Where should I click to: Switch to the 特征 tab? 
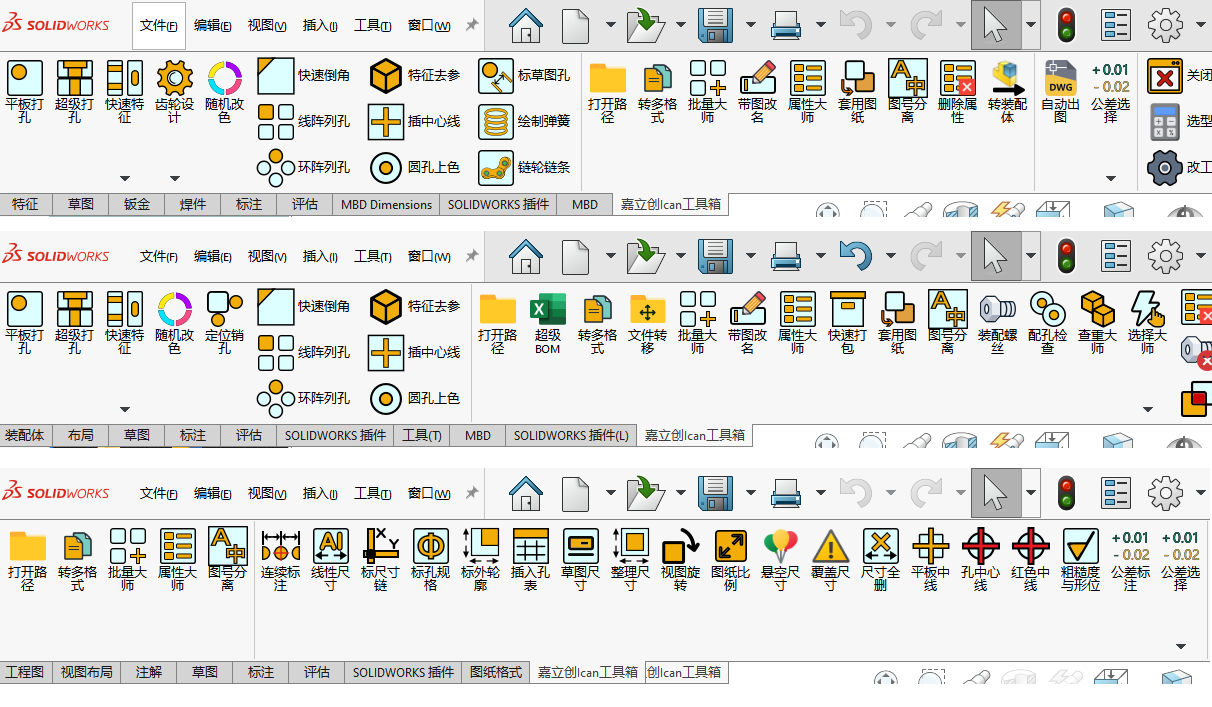click(25, 204)
